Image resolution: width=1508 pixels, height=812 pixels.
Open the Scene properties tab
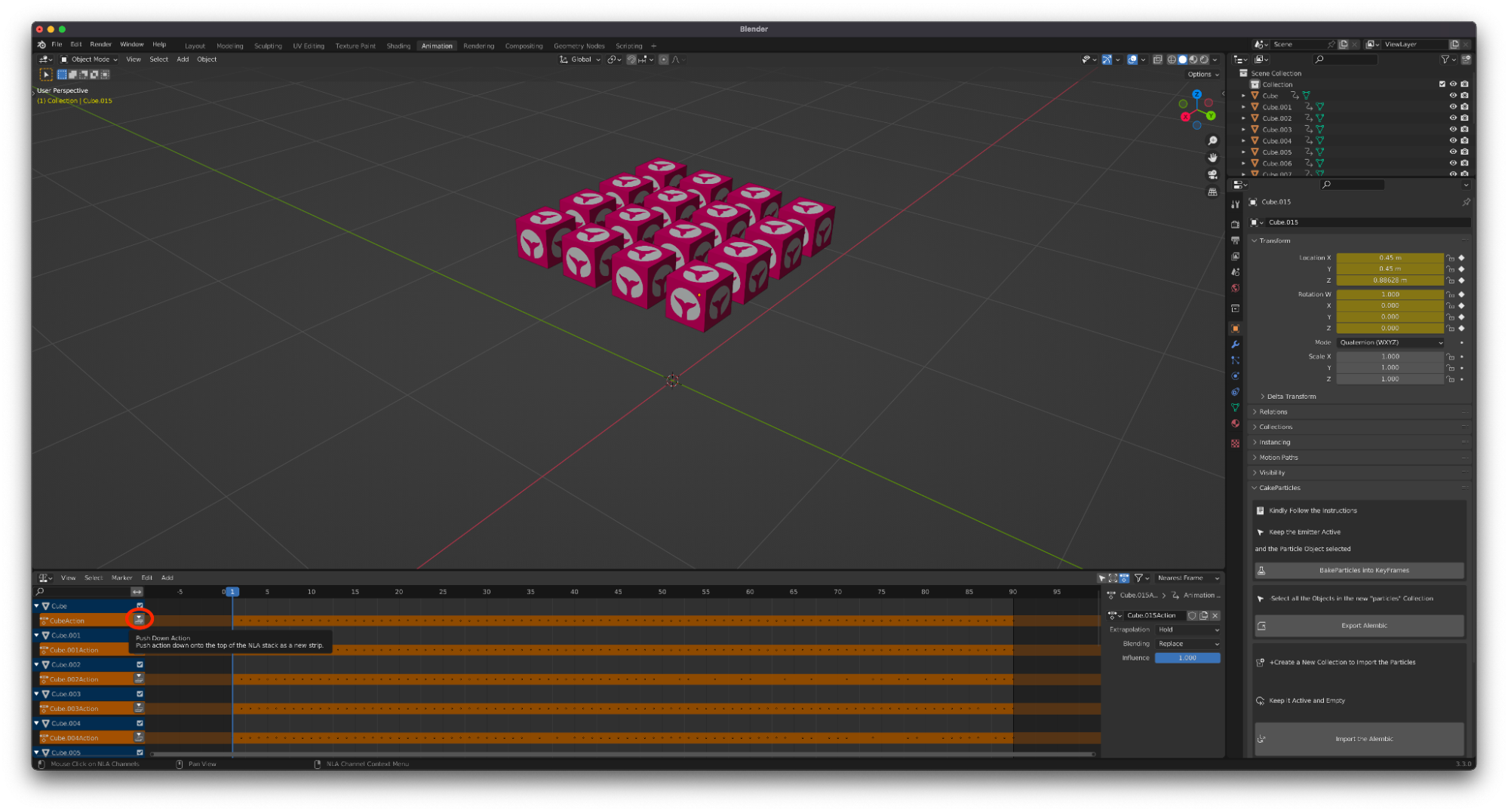click(1235, 271)
